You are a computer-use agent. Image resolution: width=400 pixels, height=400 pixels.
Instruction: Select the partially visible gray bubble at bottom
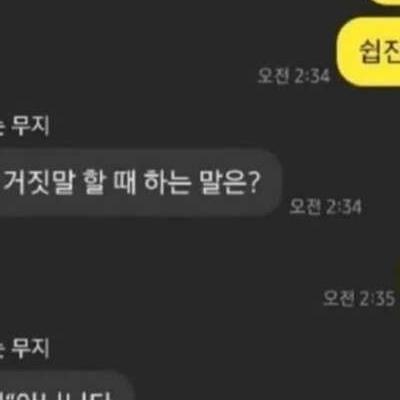[x=67, y=386]
